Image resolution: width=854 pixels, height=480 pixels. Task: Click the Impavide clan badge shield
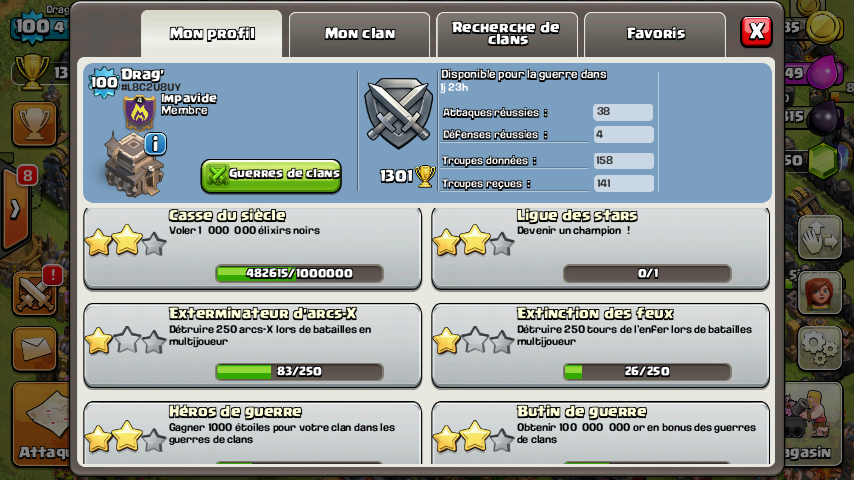click(x=139, y=113)
